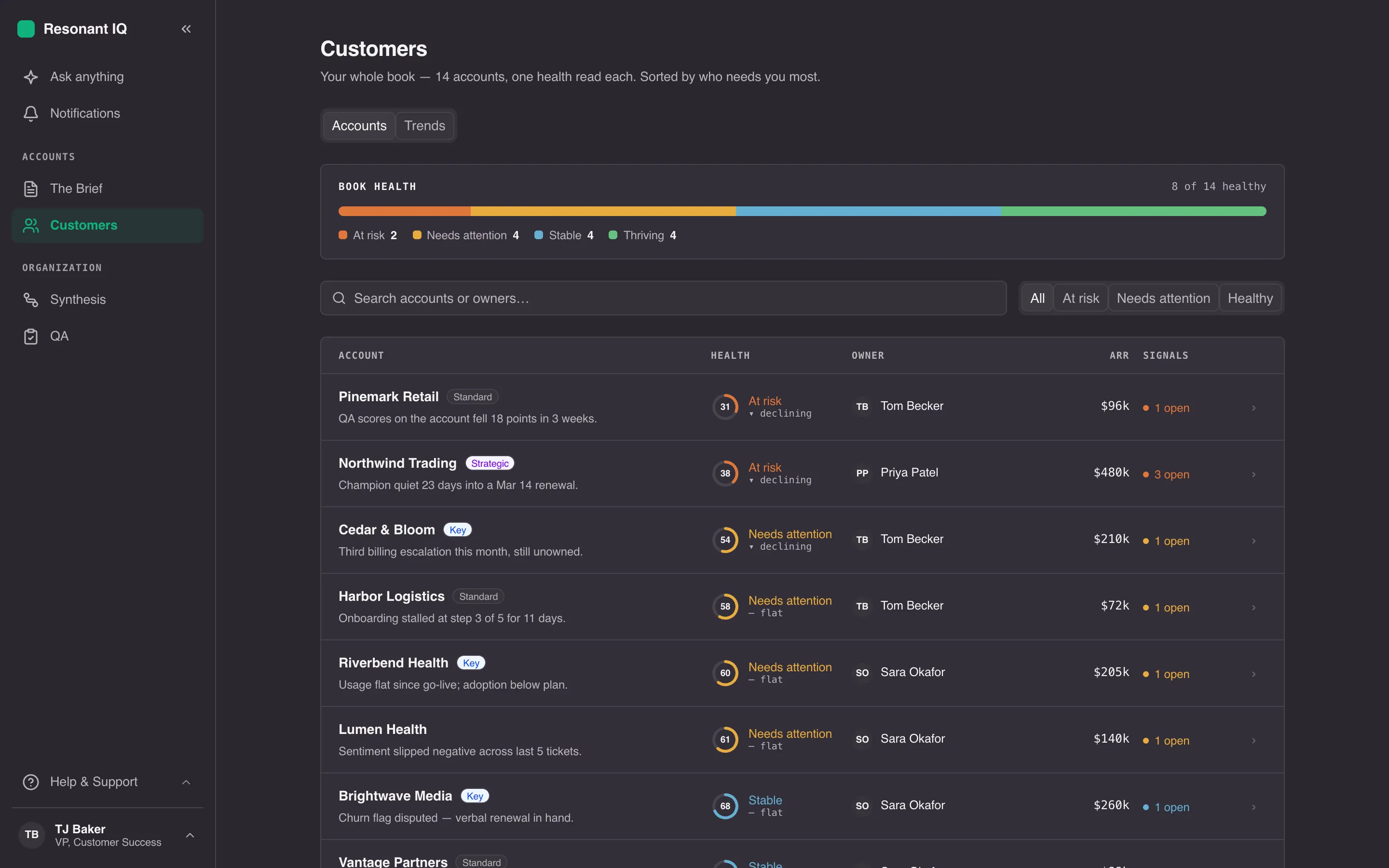Expand the Help & Support chevron
Screen dimensions: 1389x868
[x=186, y=782]
